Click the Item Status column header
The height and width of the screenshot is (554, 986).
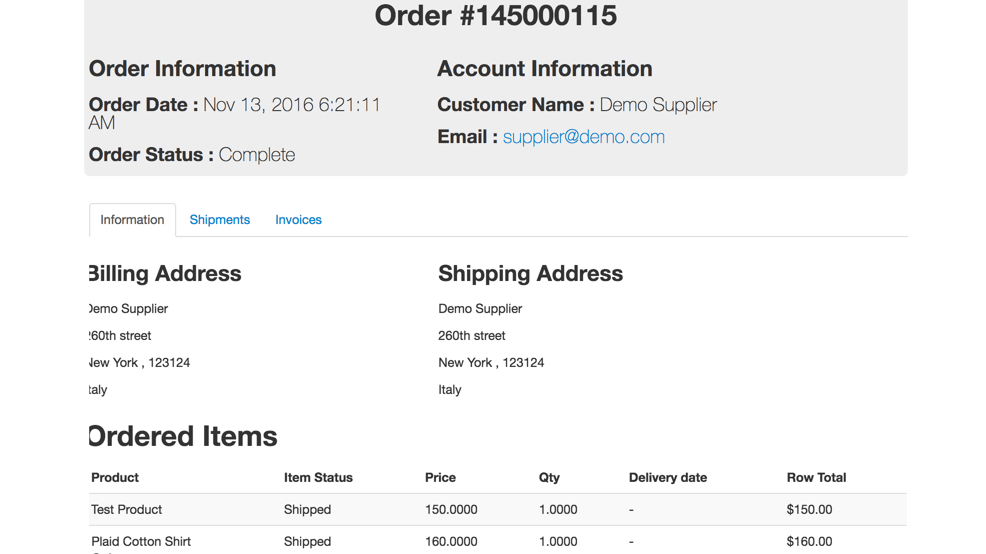point(318,478)
